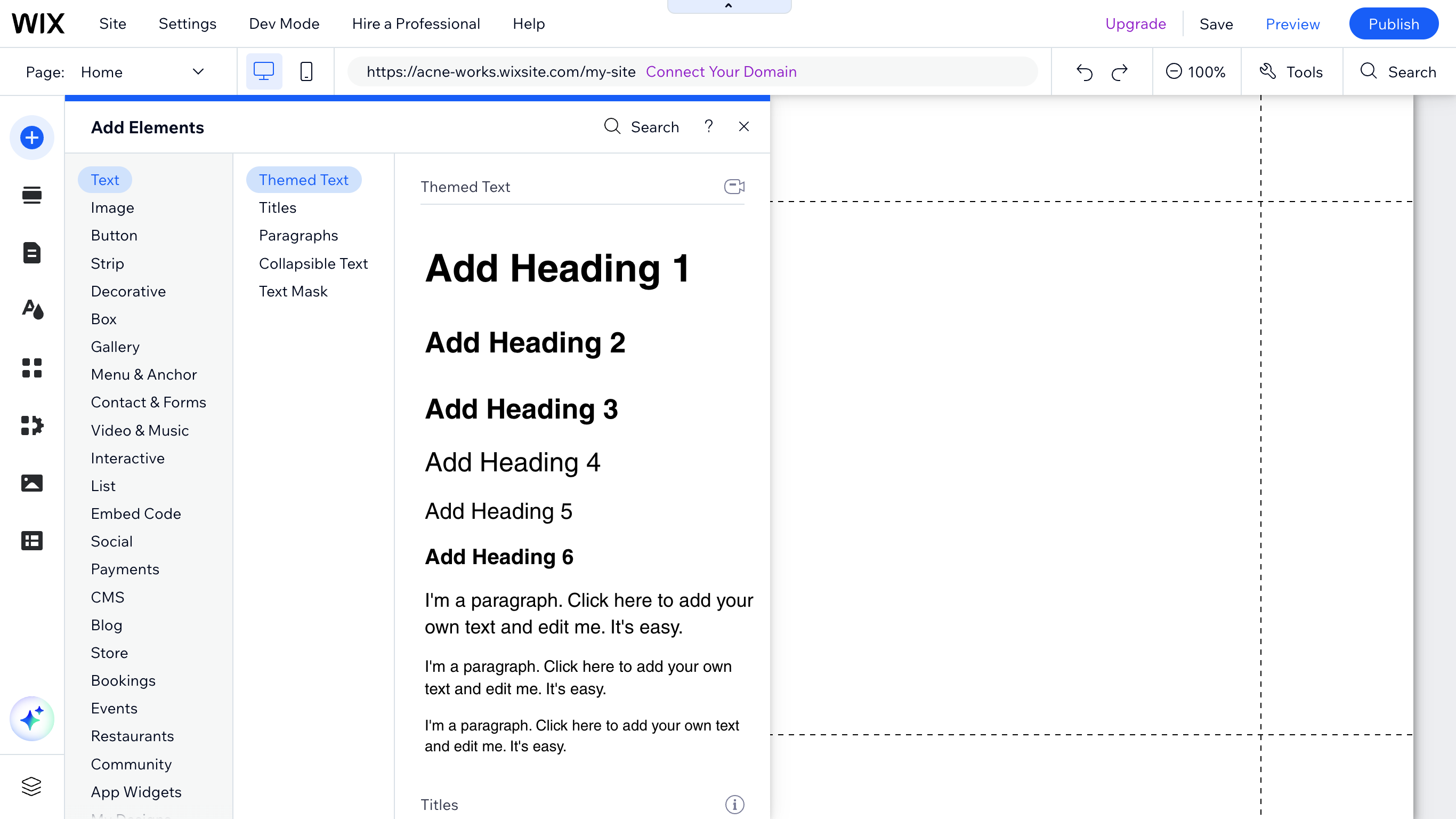Open Site Design icon in sidebar

[33, 310]
